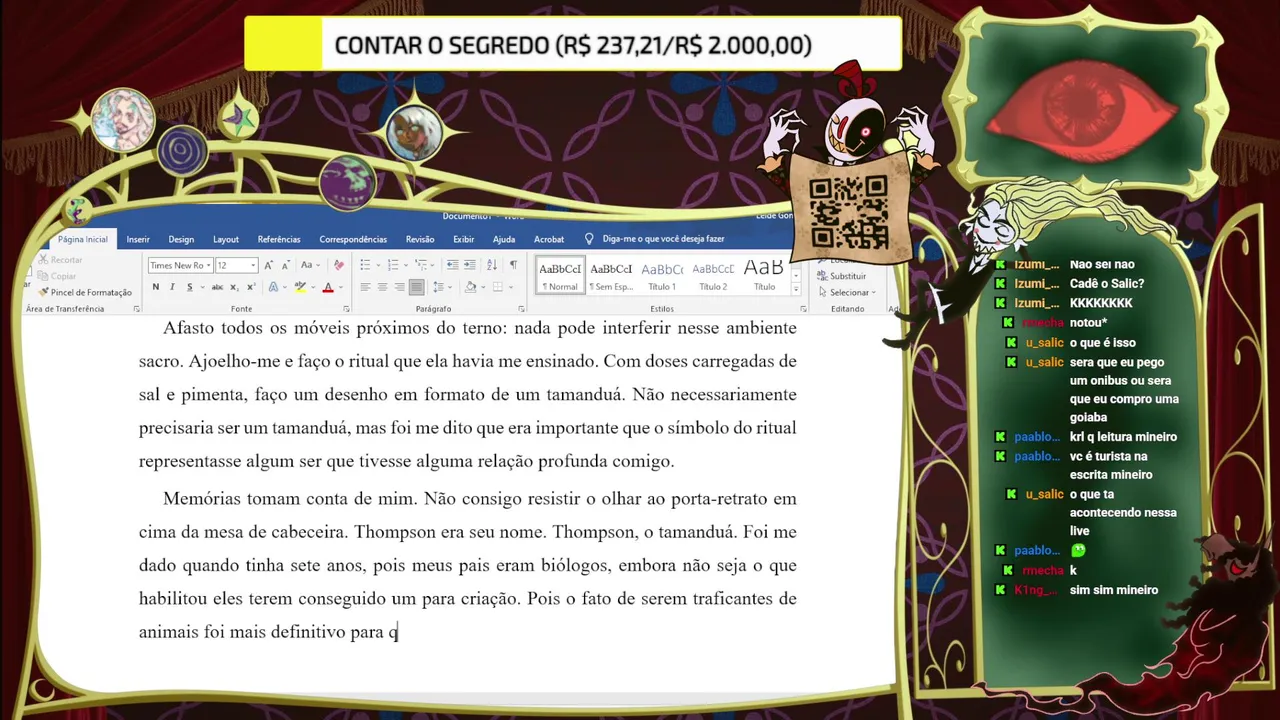
Task: Click the Copiar icon
Action: point(43,276)
